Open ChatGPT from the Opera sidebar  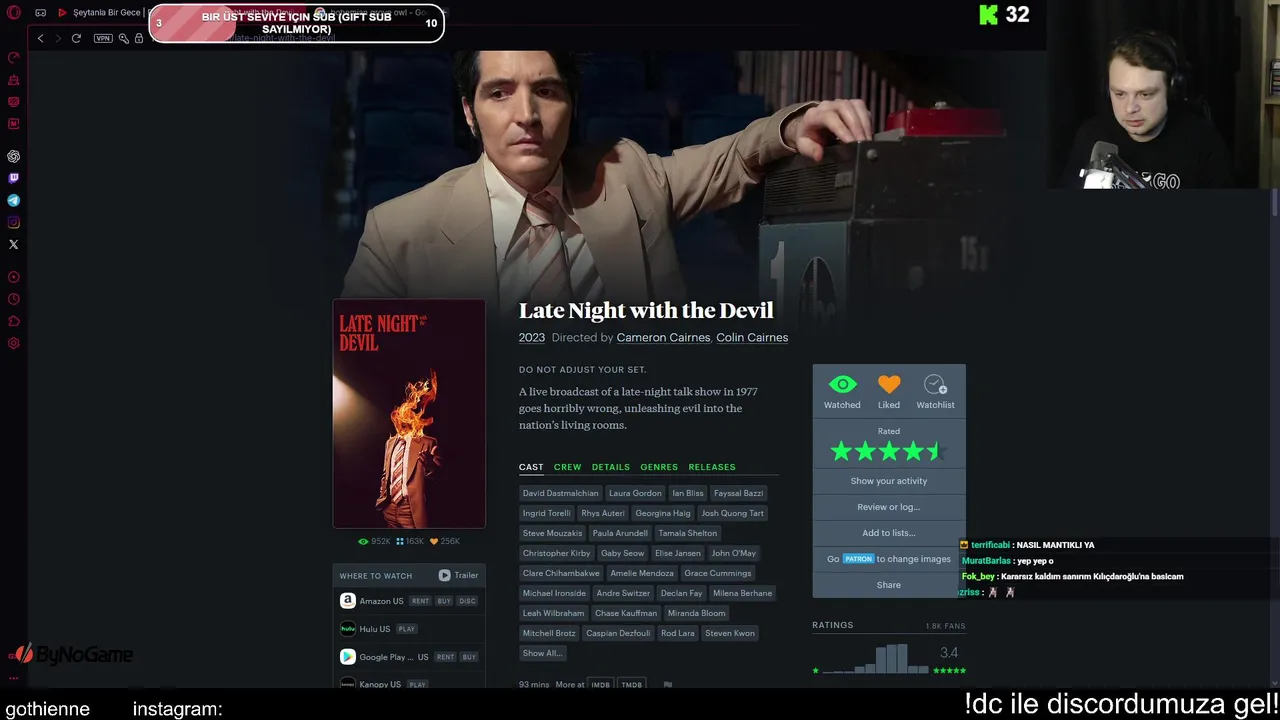(x=14, y=157)
